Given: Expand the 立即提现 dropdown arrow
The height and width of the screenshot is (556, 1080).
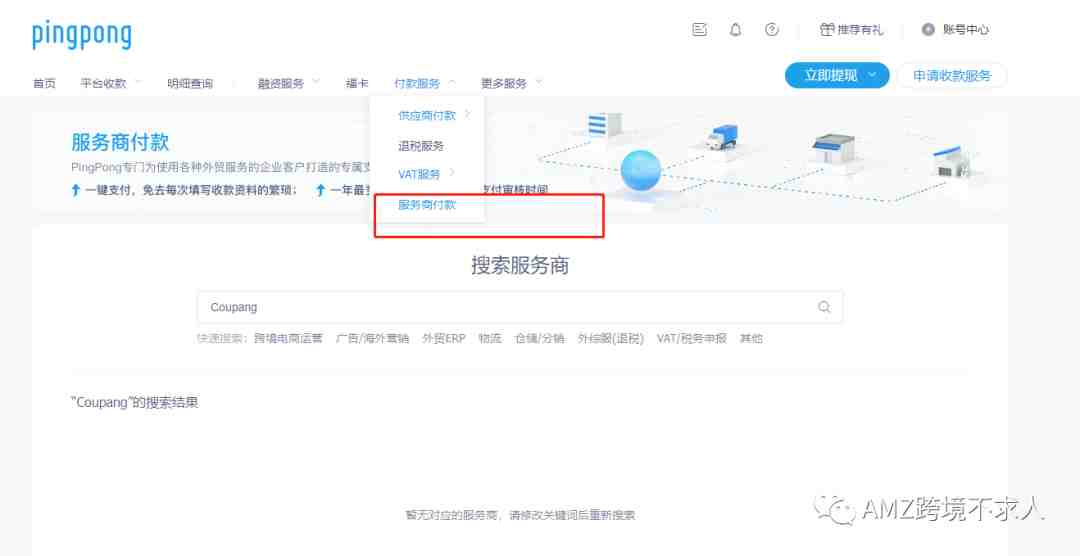Looking at the screenshot, I should pyautogui.click(x=872, y=75).
